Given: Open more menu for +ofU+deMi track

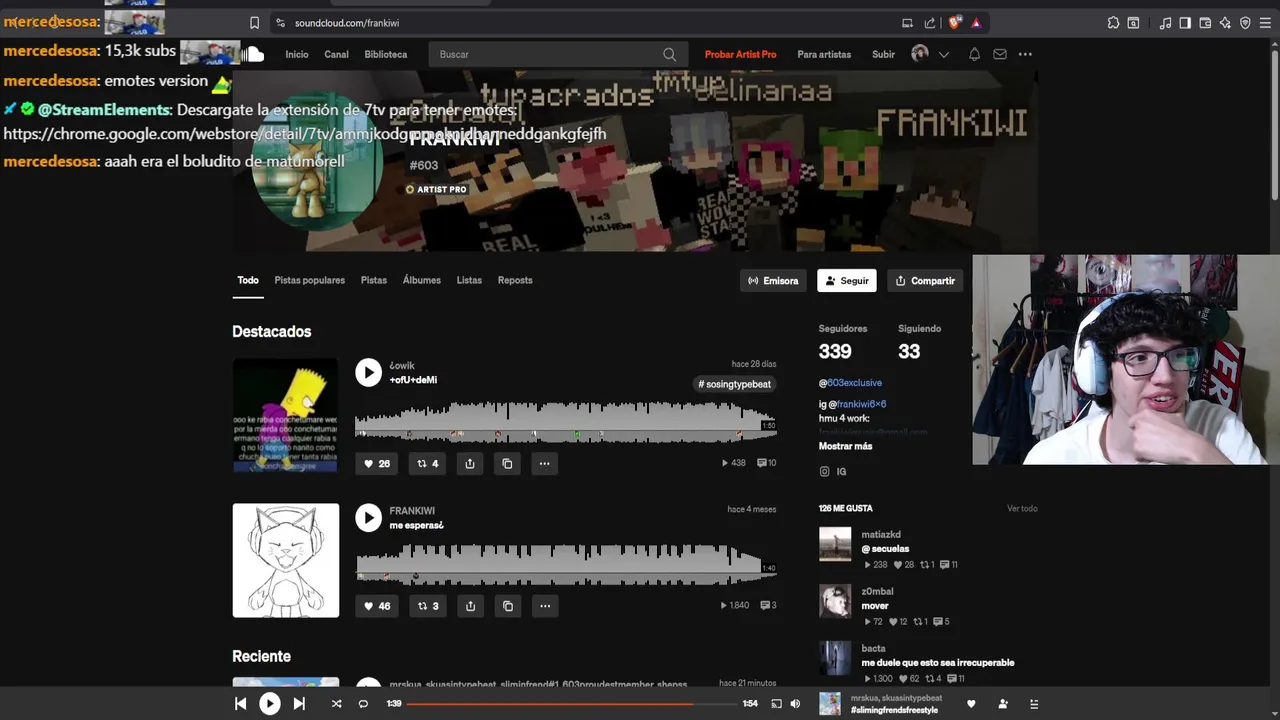Looking at the screenshot, I should (544, 463).
